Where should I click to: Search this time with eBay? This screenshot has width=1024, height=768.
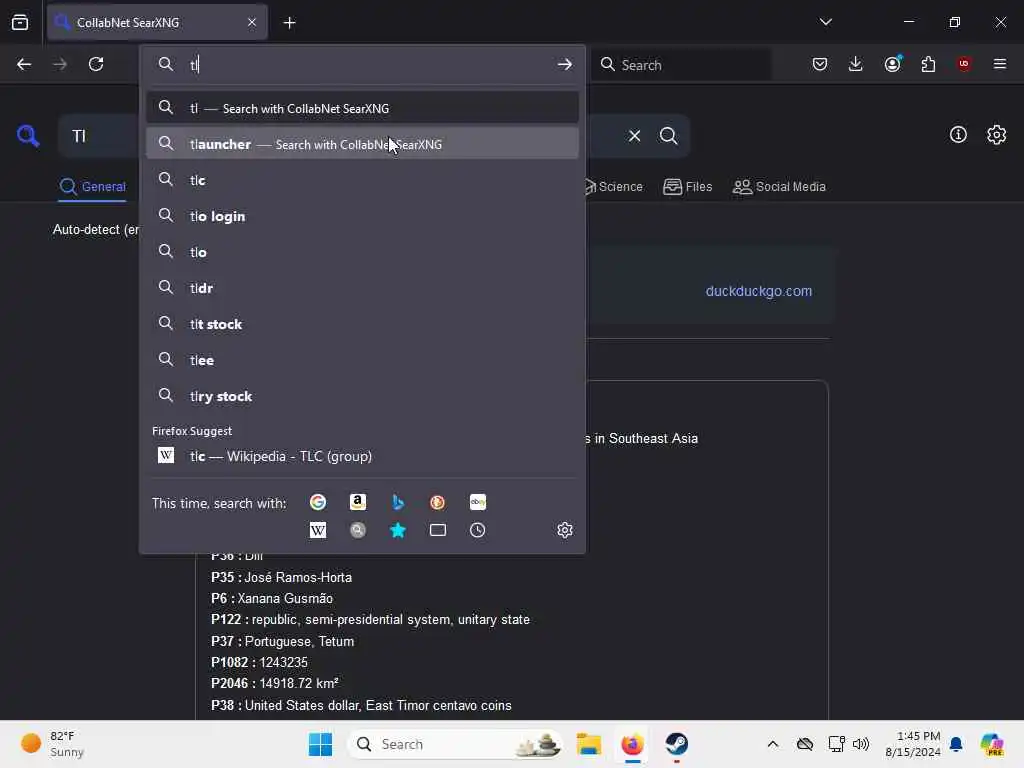pyautogui.click(x=478, y=502)
